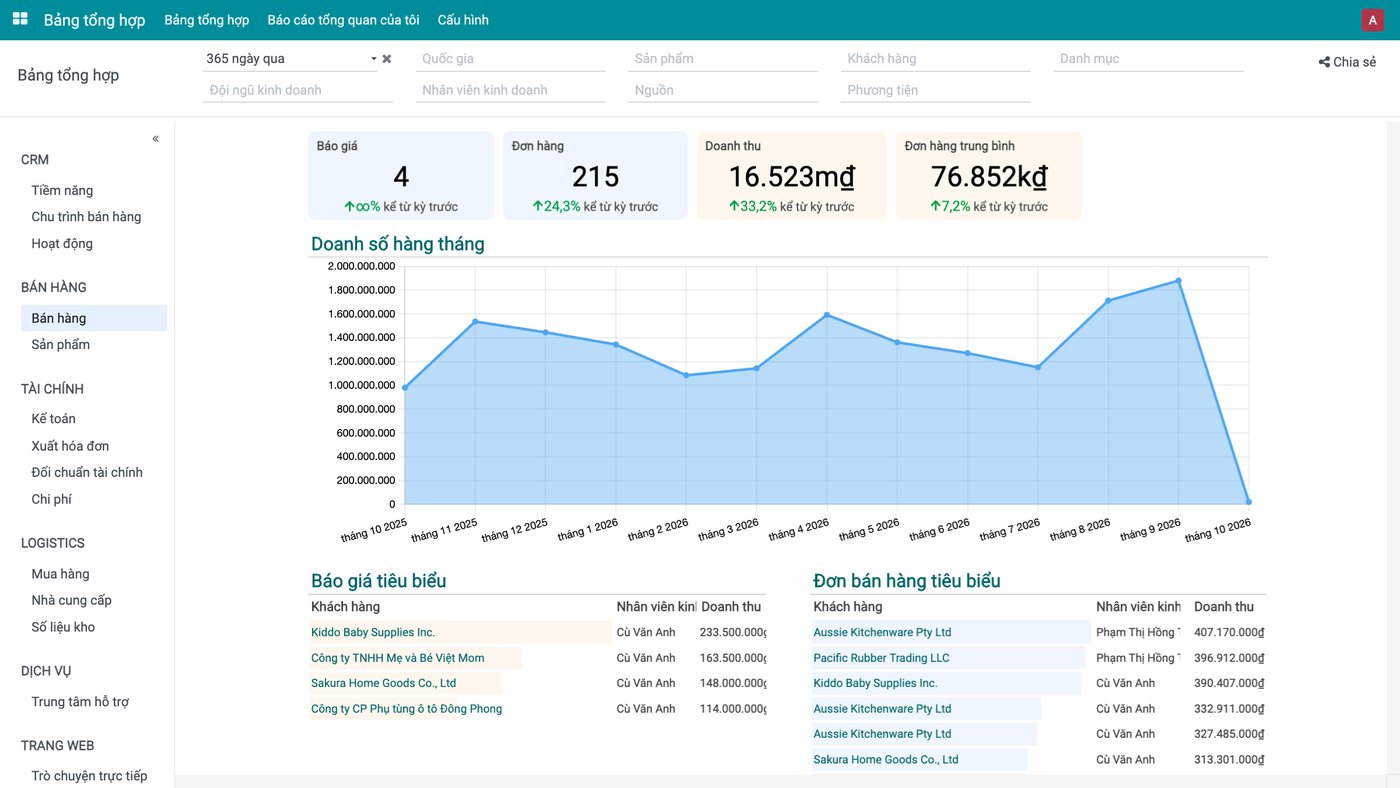Open the apps grid menu icon
This screenshot has height=788, width=1400.
click(20, 19)
